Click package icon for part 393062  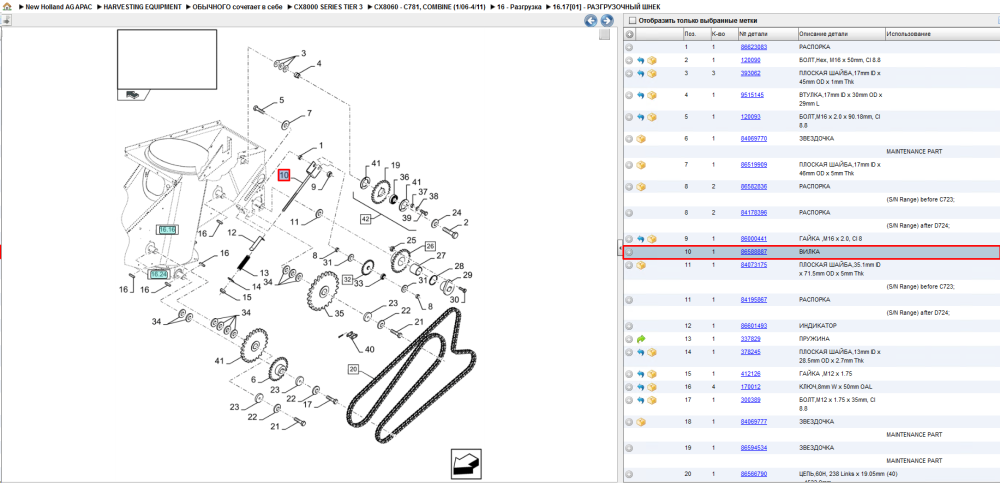click(652, 73)
